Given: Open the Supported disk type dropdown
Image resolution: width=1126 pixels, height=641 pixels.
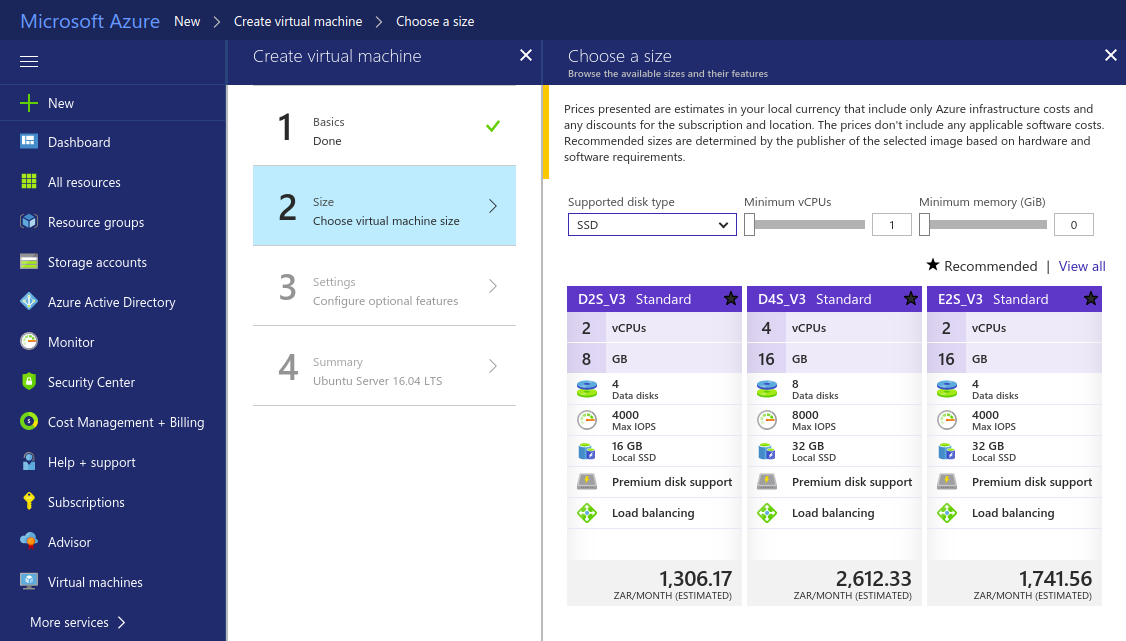Looking at the screenshot, I should [652, 225].
